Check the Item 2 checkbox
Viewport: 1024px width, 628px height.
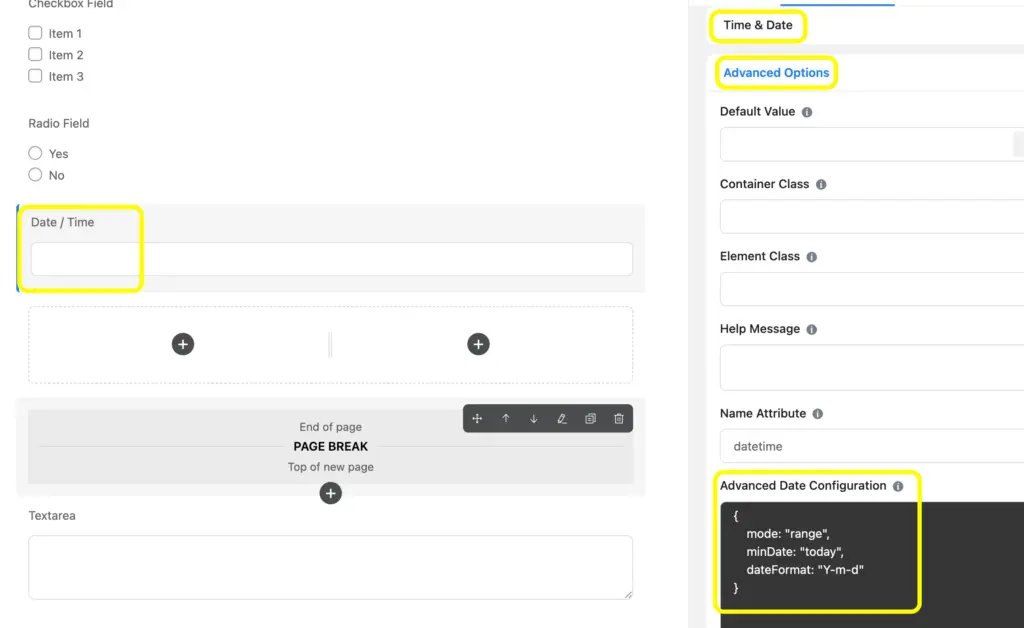click(33, 54)
